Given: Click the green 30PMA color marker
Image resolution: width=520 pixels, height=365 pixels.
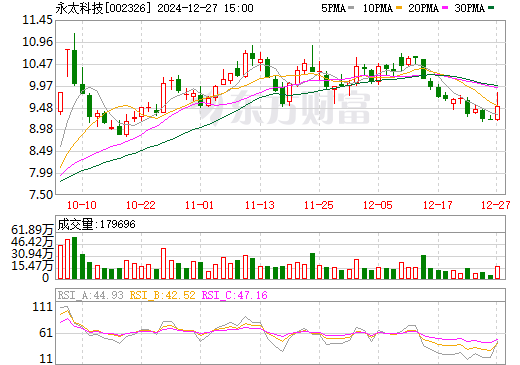Looking at the screenshot, I should [491, 8].
